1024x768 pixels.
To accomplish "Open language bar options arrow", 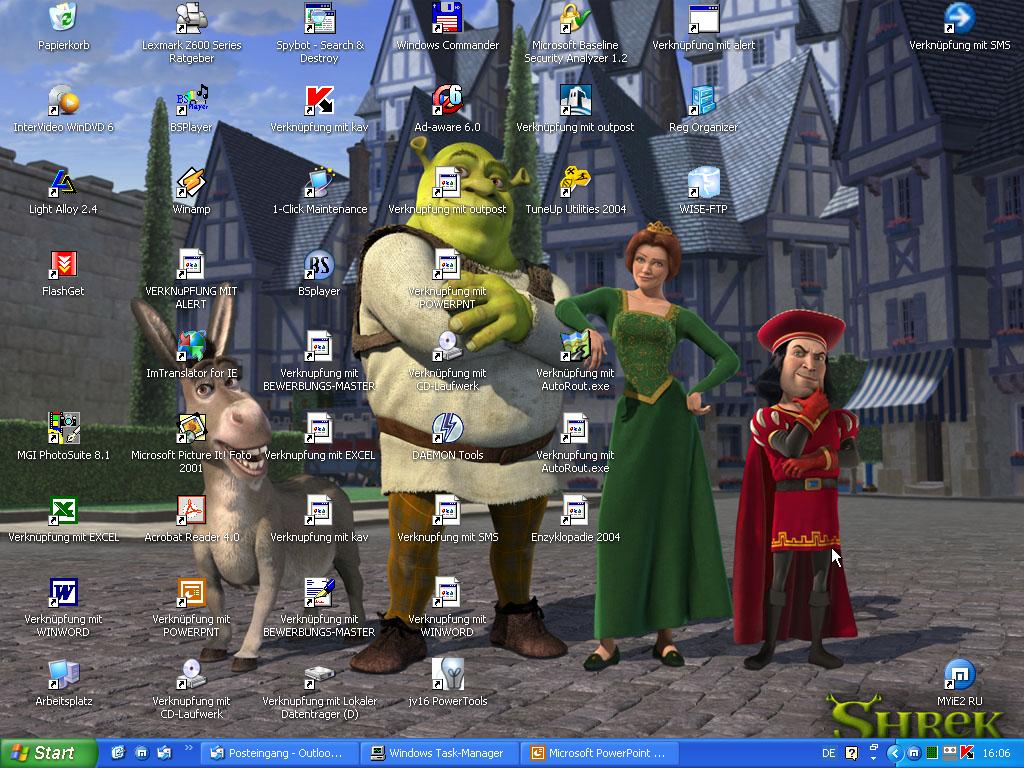I will pyautogui.click(x=874, y=758).
